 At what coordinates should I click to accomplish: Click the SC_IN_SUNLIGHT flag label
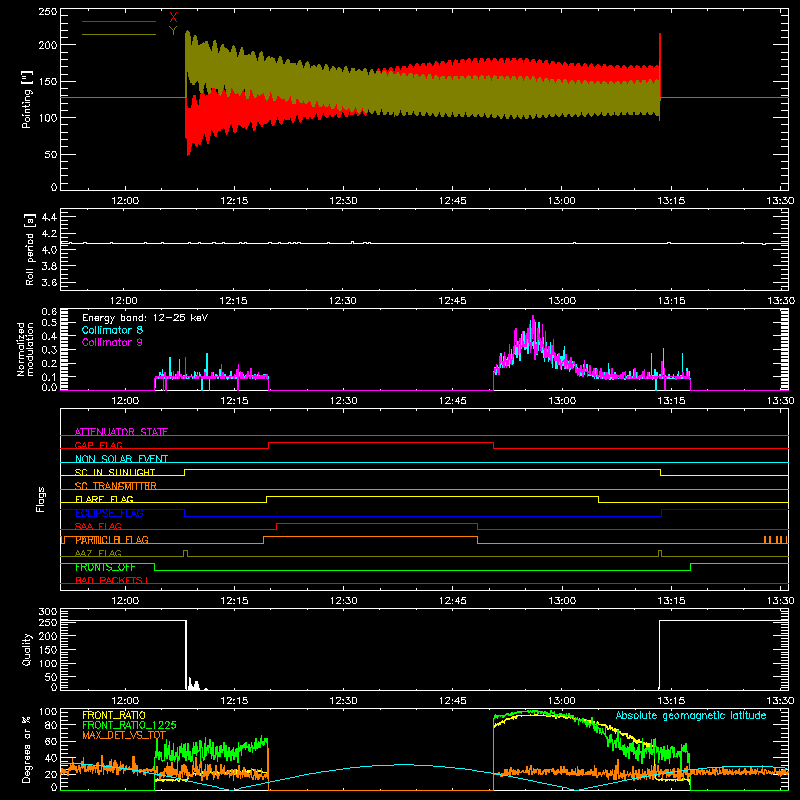[115, 472]
